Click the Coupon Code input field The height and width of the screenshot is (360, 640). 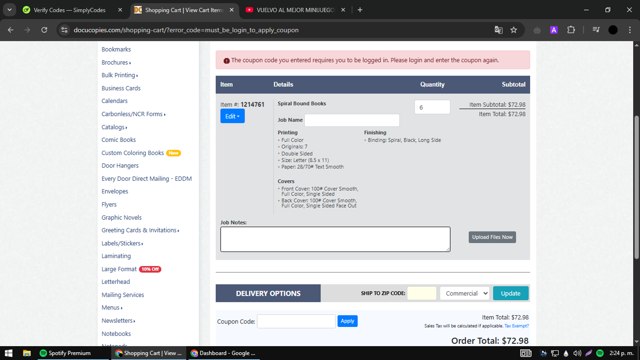click(296, 321)
